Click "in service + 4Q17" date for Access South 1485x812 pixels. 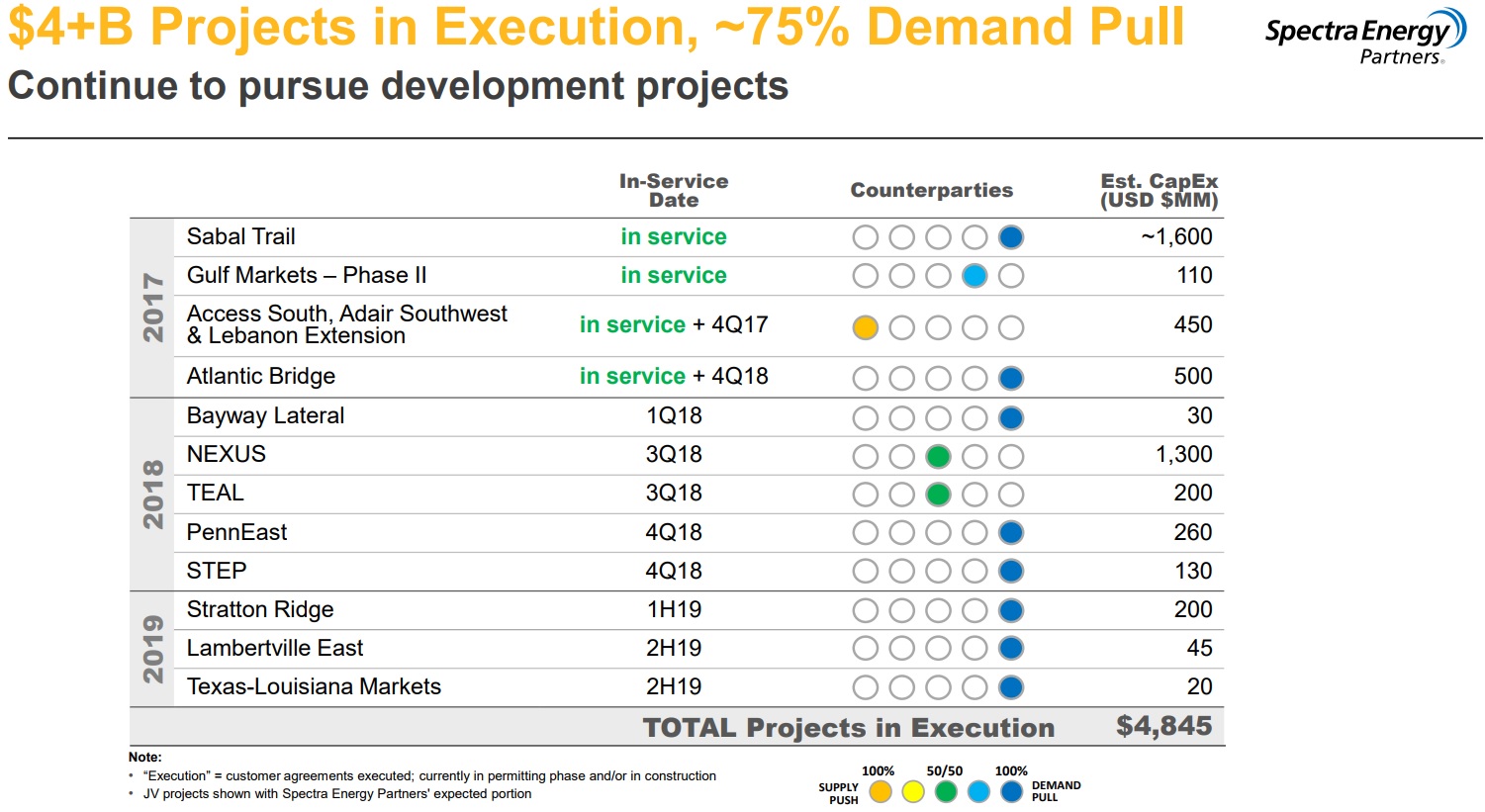click(x=674, y=324)
